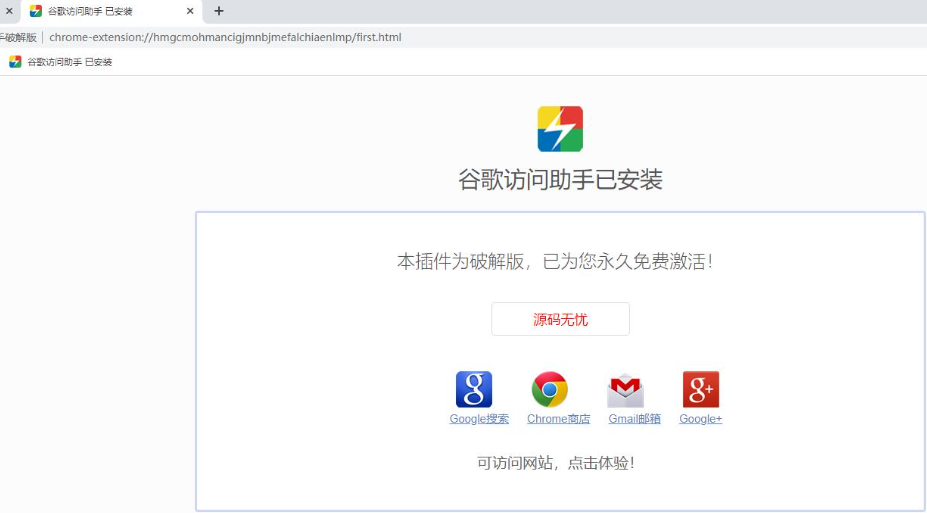Click the lightning bolt extension logo

(560, 129)
